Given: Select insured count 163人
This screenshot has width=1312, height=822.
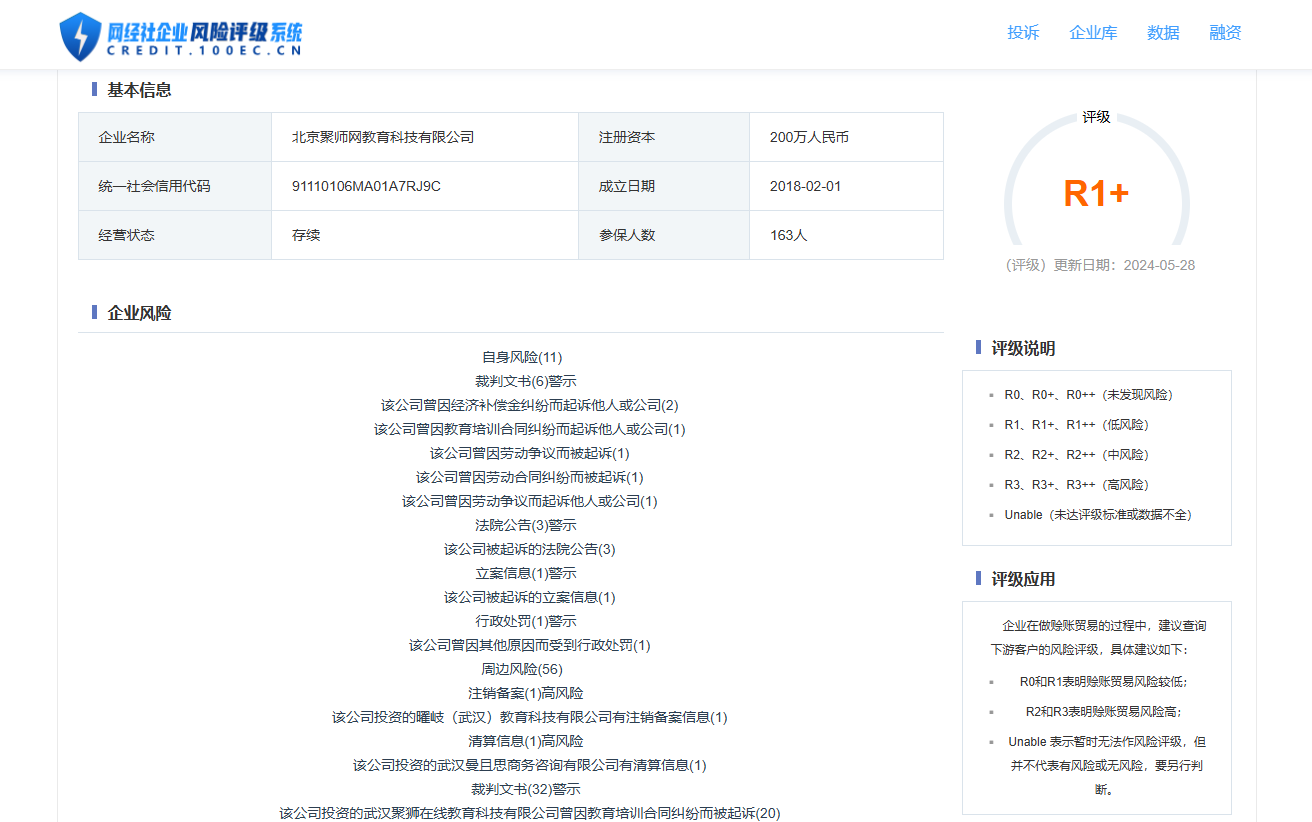Looking at the screenshot, I should (x=788, y=235).
